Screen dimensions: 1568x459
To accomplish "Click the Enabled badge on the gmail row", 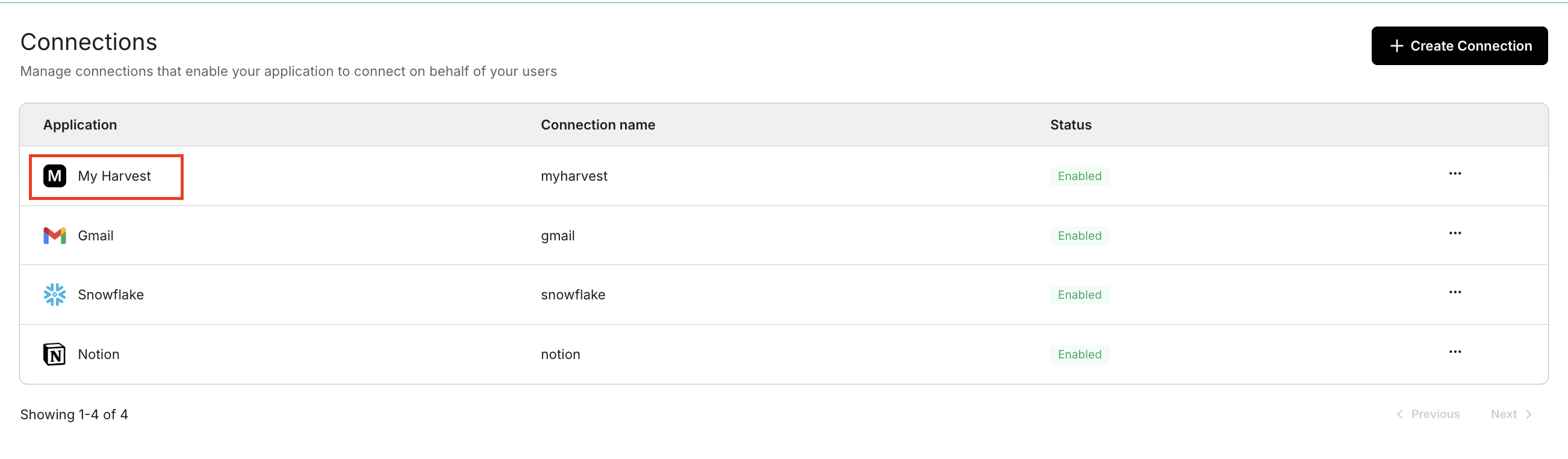I will click(1079, 236).
